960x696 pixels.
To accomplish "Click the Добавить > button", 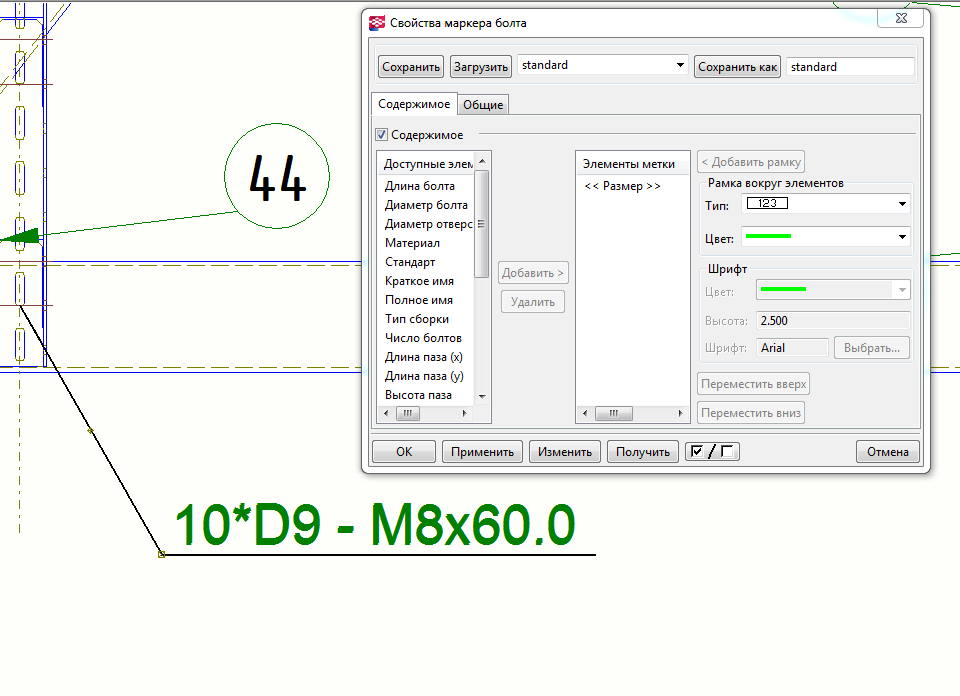I will (x=533, y=273).
